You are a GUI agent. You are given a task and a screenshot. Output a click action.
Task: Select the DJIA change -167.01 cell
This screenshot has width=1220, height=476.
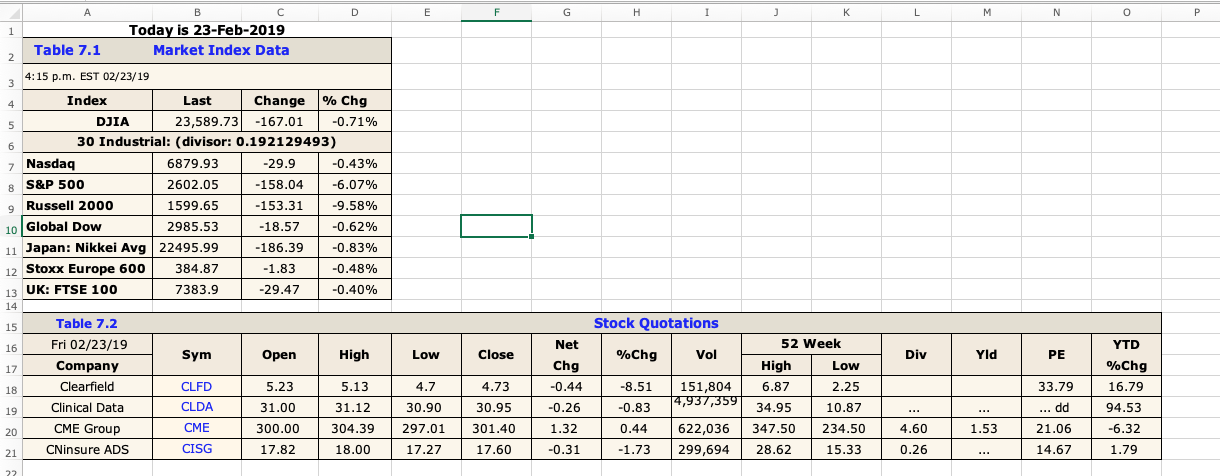pos(279,122)
